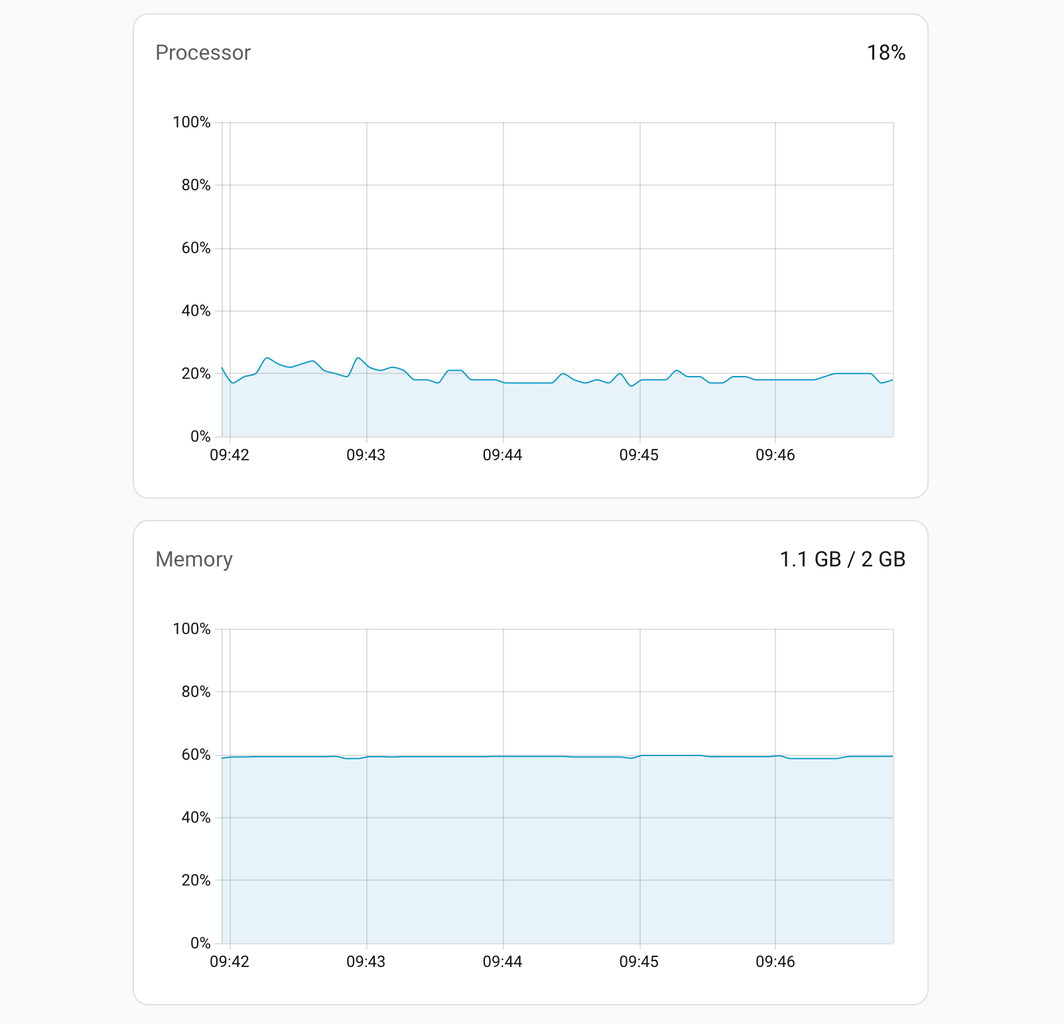Click the 18% processor usage value
Image resolution: width=1064 pixels, height=1024 pixels.
(x=885, y=53)
